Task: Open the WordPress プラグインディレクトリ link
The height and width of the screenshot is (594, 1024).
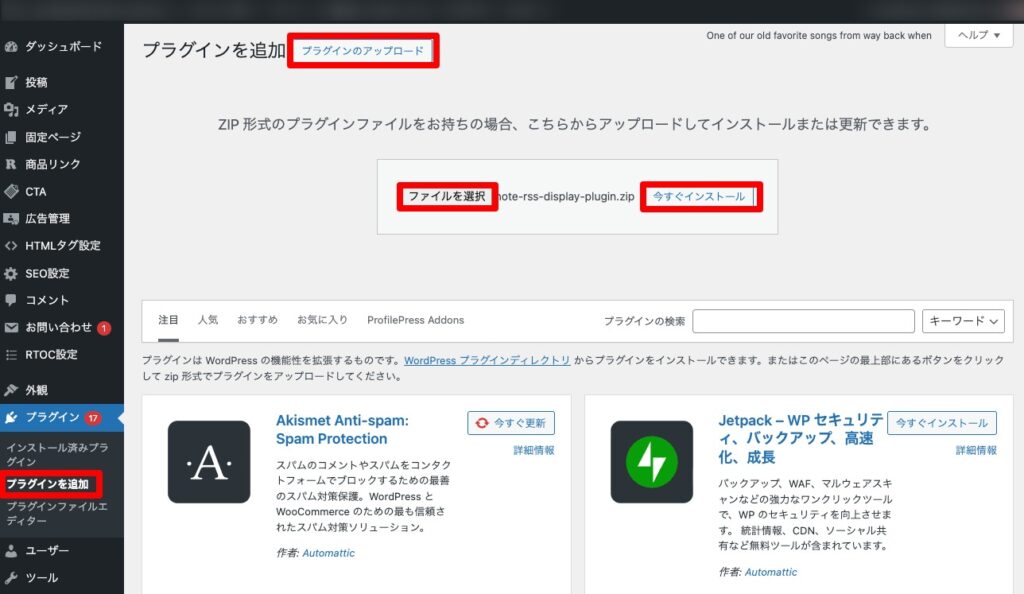Action: point(487,360)
